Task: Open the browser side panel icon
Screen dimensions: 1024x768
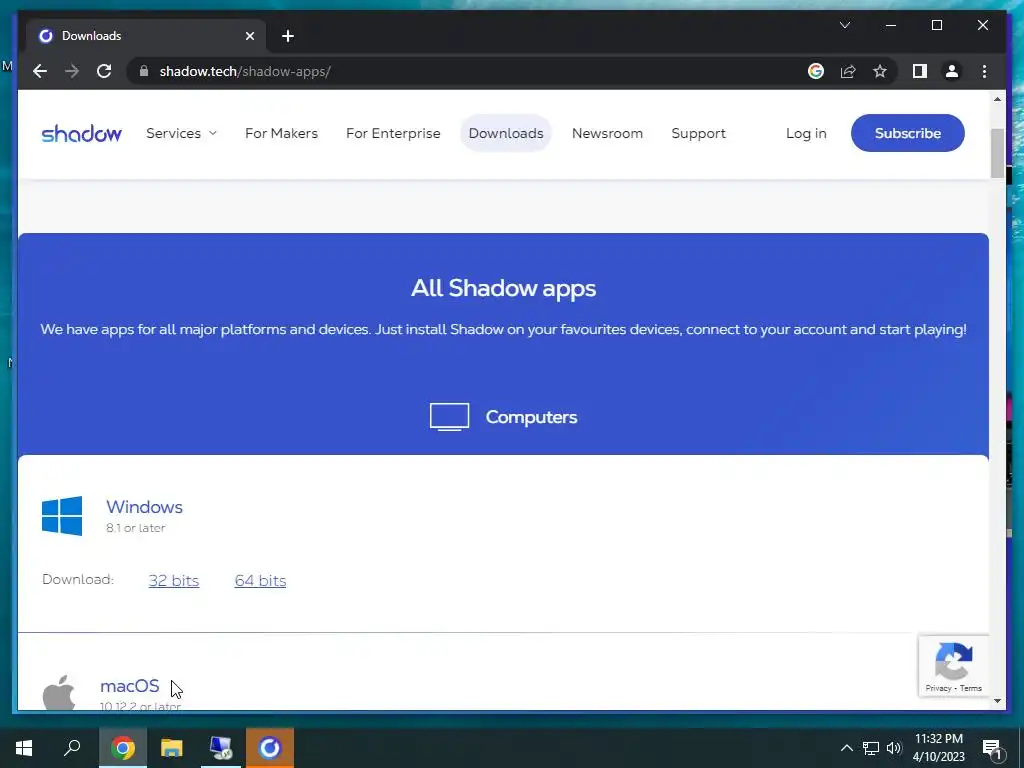Action: pyautogui.click(x=920, y=71)
